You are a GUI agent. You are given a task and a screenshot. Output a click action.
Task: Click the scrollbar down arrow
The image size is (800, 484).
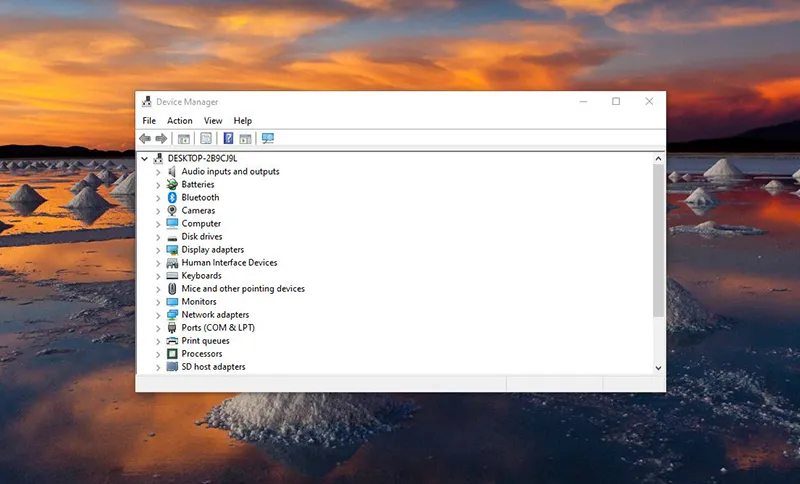pyautogui.click(x=658, y=367)
